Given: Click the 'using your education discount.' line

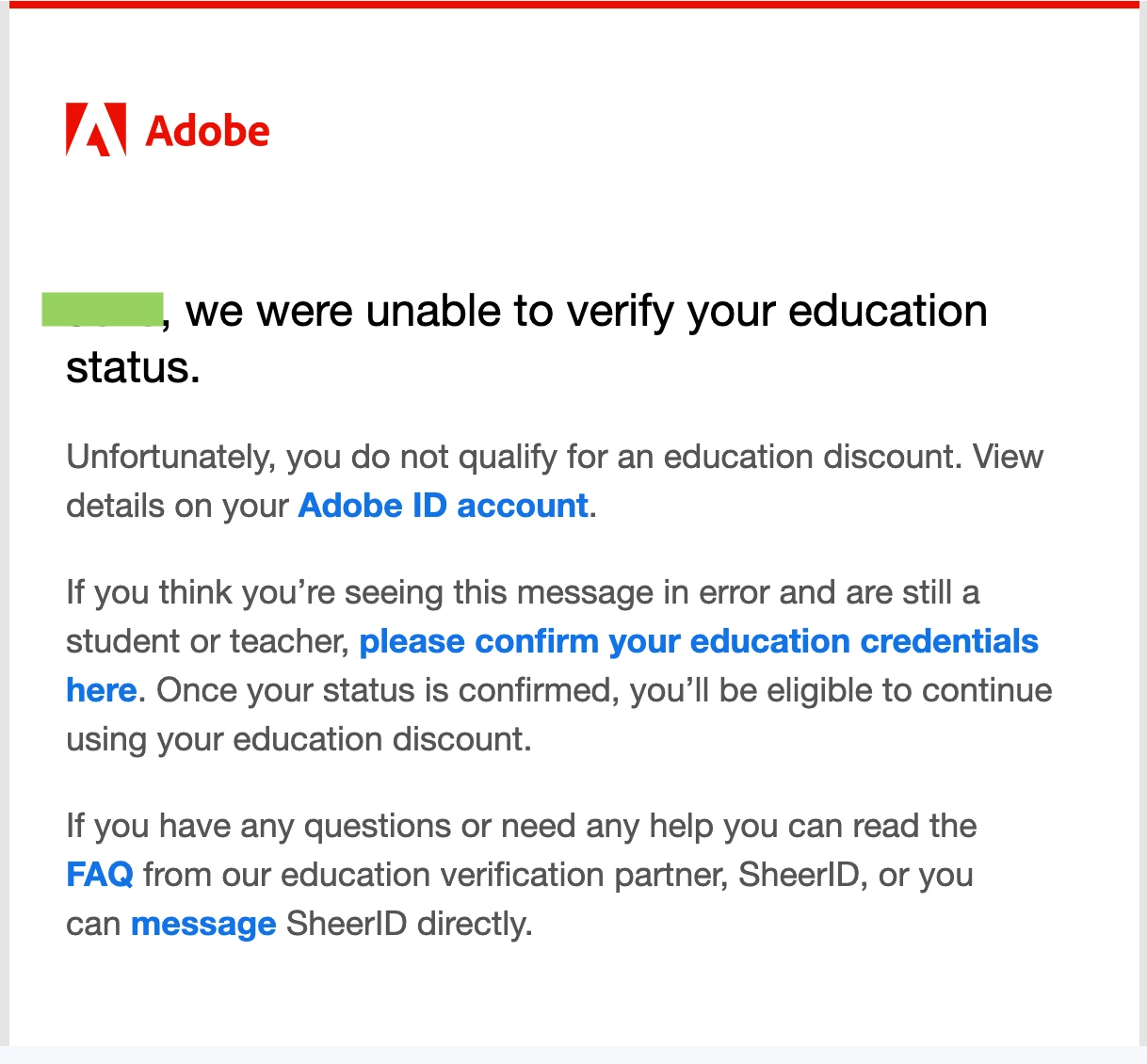Looking at the screenshot, I should pos(299,739).
